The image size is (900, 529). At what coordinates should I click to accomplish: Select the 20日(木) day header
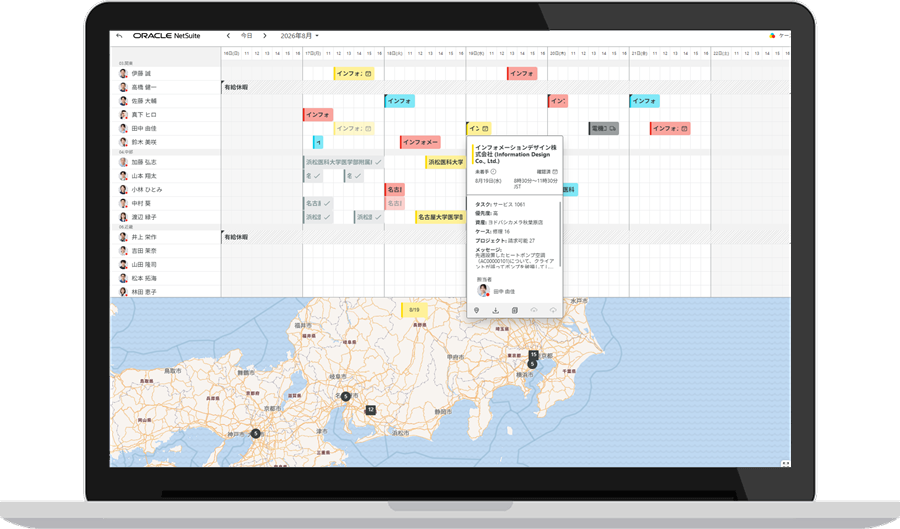click(558, 53)
